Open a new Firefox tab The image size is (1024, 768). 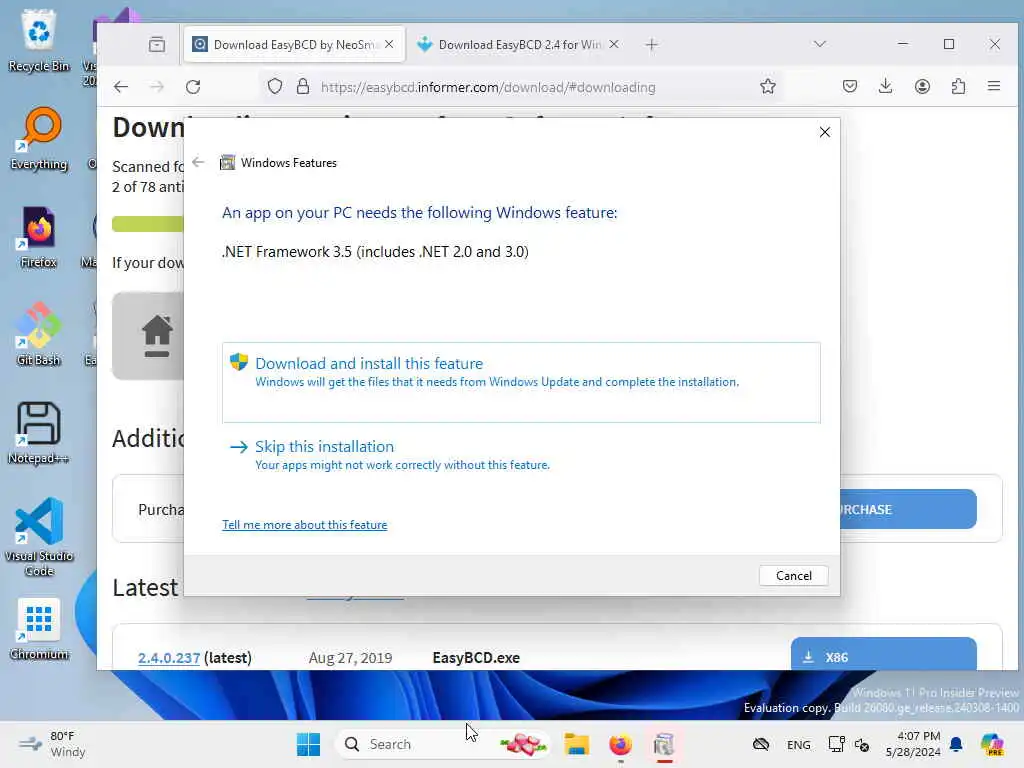[651, 44]
